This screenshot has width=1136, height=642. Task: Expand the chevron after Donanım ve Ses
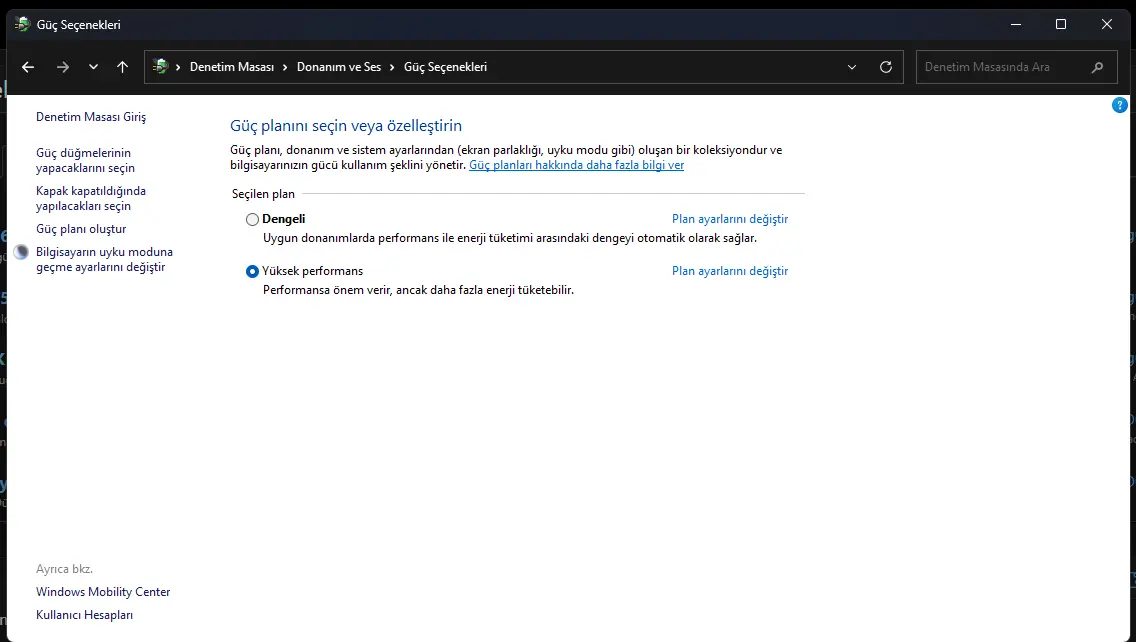[392, 67]
